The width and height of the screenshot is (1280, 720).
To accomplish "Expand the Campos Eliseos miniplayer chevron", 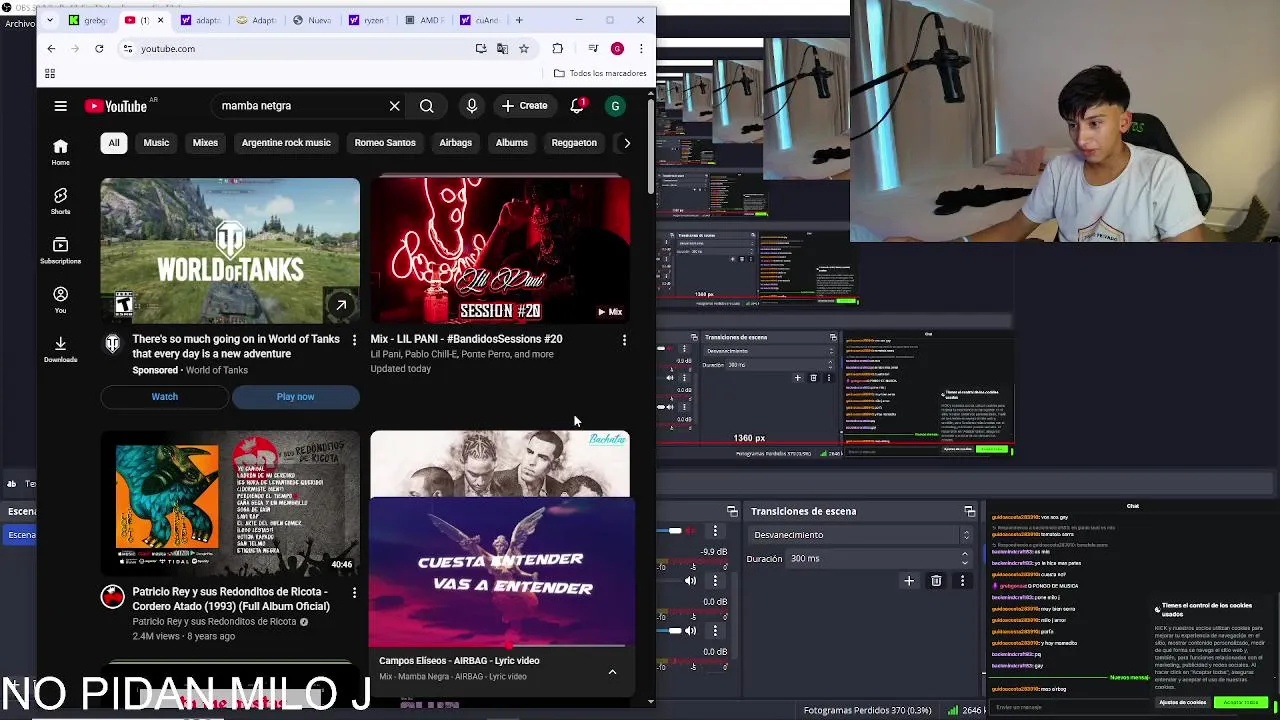I will (612, 672).
